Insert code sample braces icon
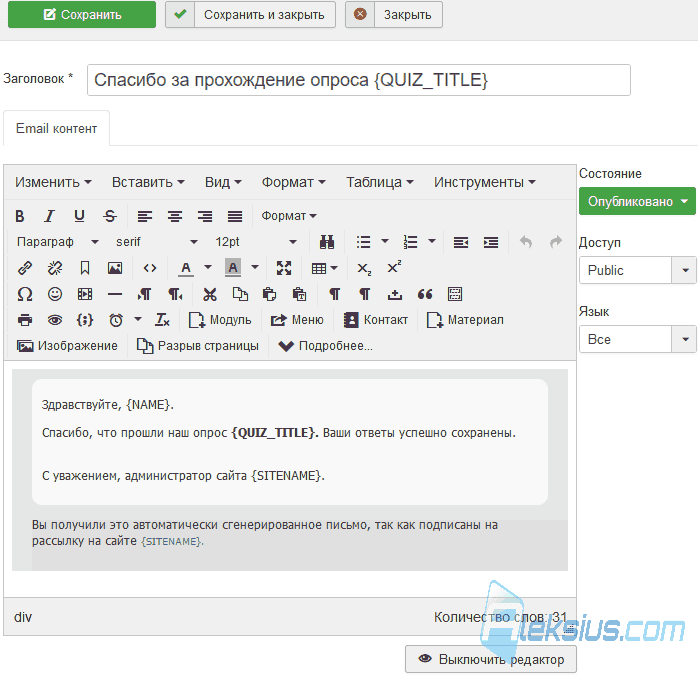The width and height of the screenshot is (698, 675). pyautogui.click(x=85, y=320)
